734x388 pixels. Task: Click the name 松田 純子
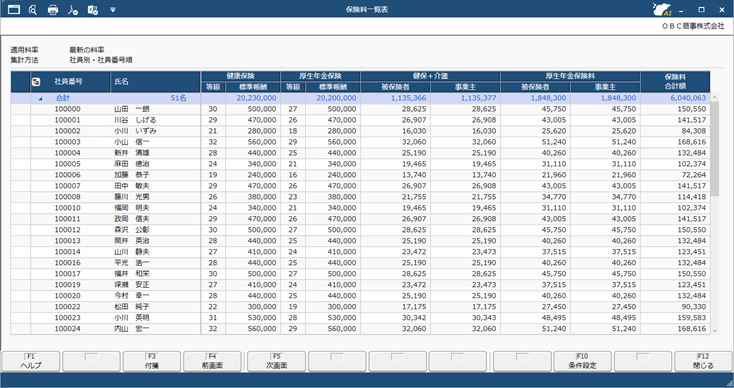click(132, 307)
